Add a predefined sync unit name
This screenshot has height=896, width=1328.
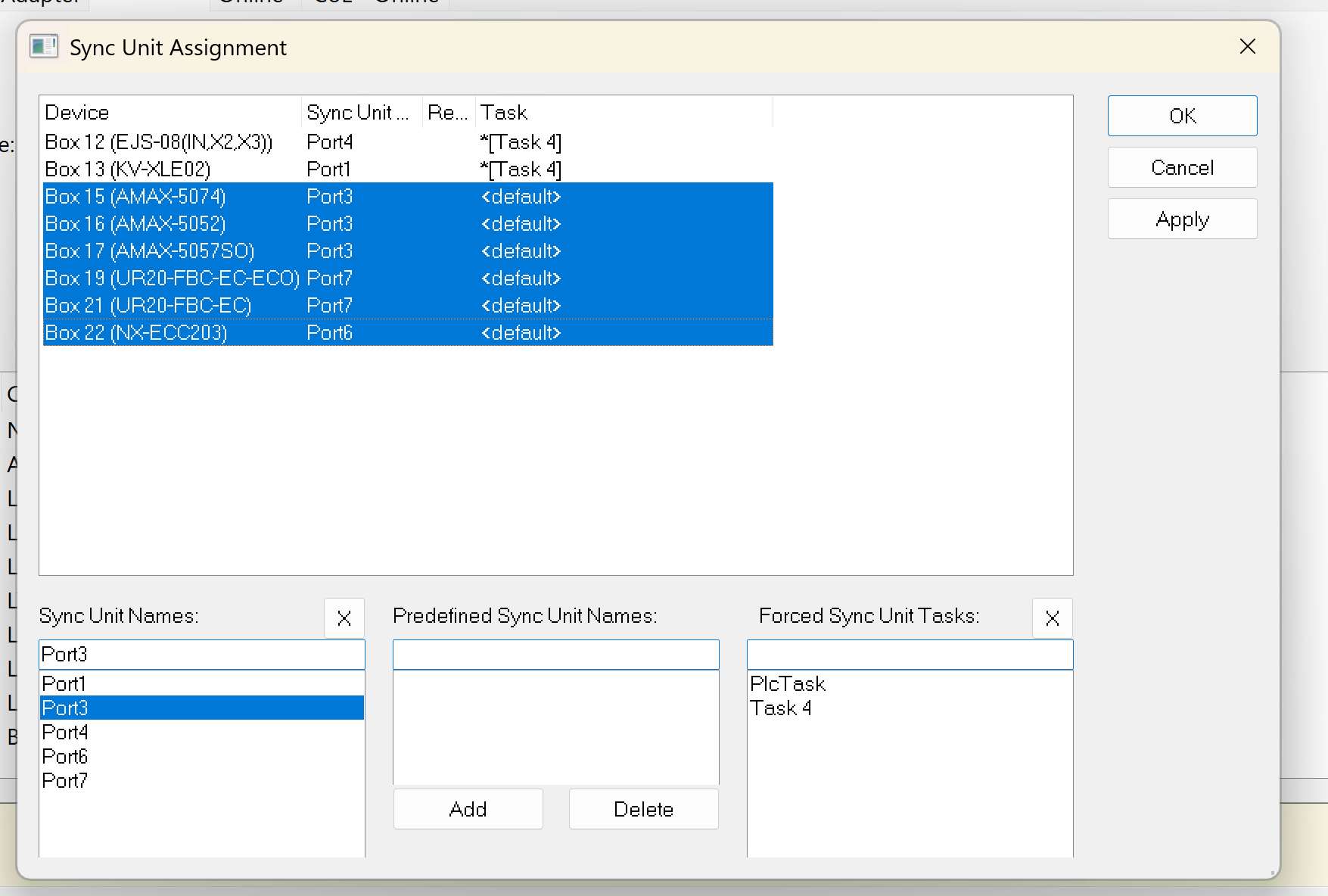pyautogui.click(x=468, y=809)
